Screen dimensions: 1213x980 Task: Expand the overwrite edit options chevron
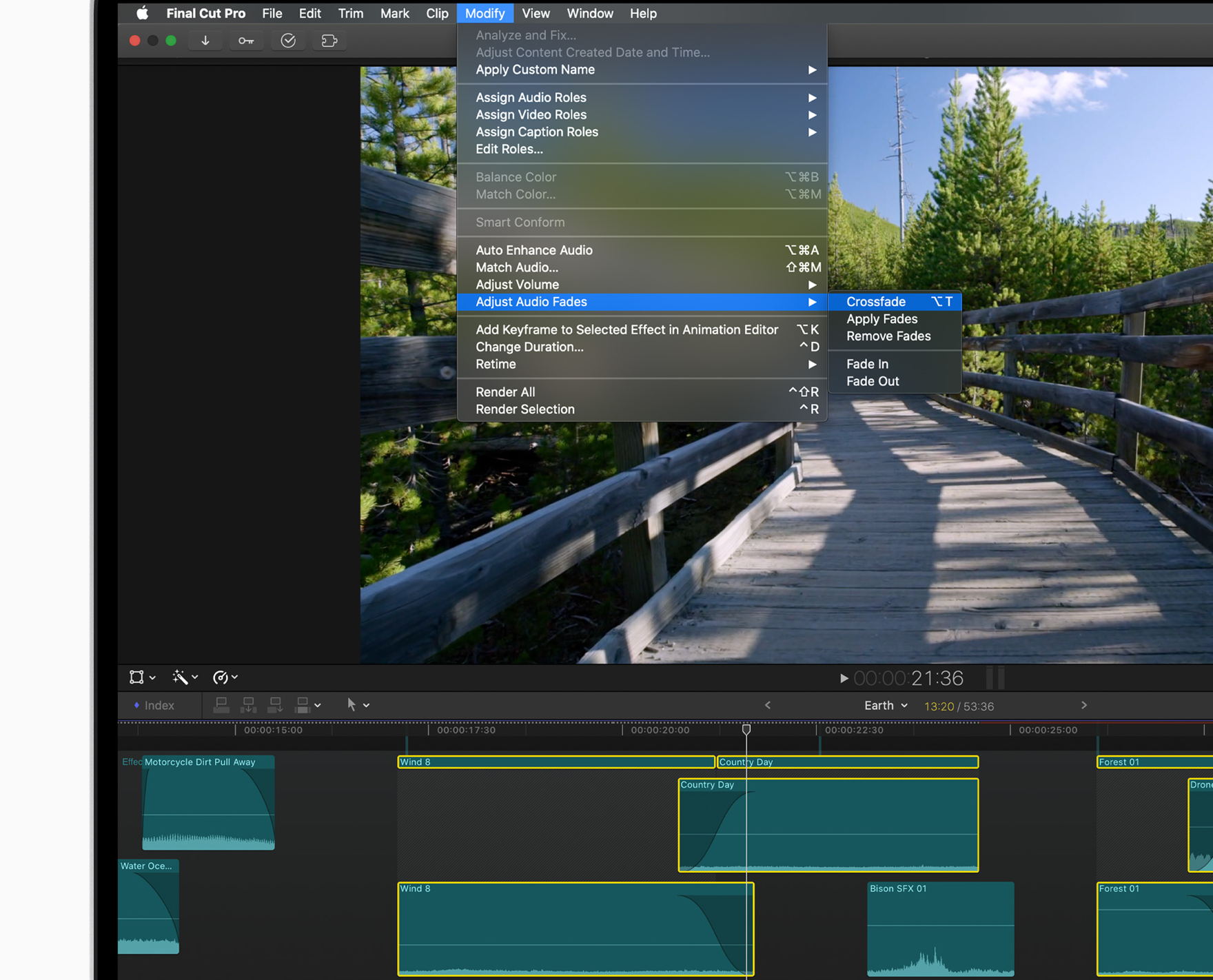click(318, 706)
